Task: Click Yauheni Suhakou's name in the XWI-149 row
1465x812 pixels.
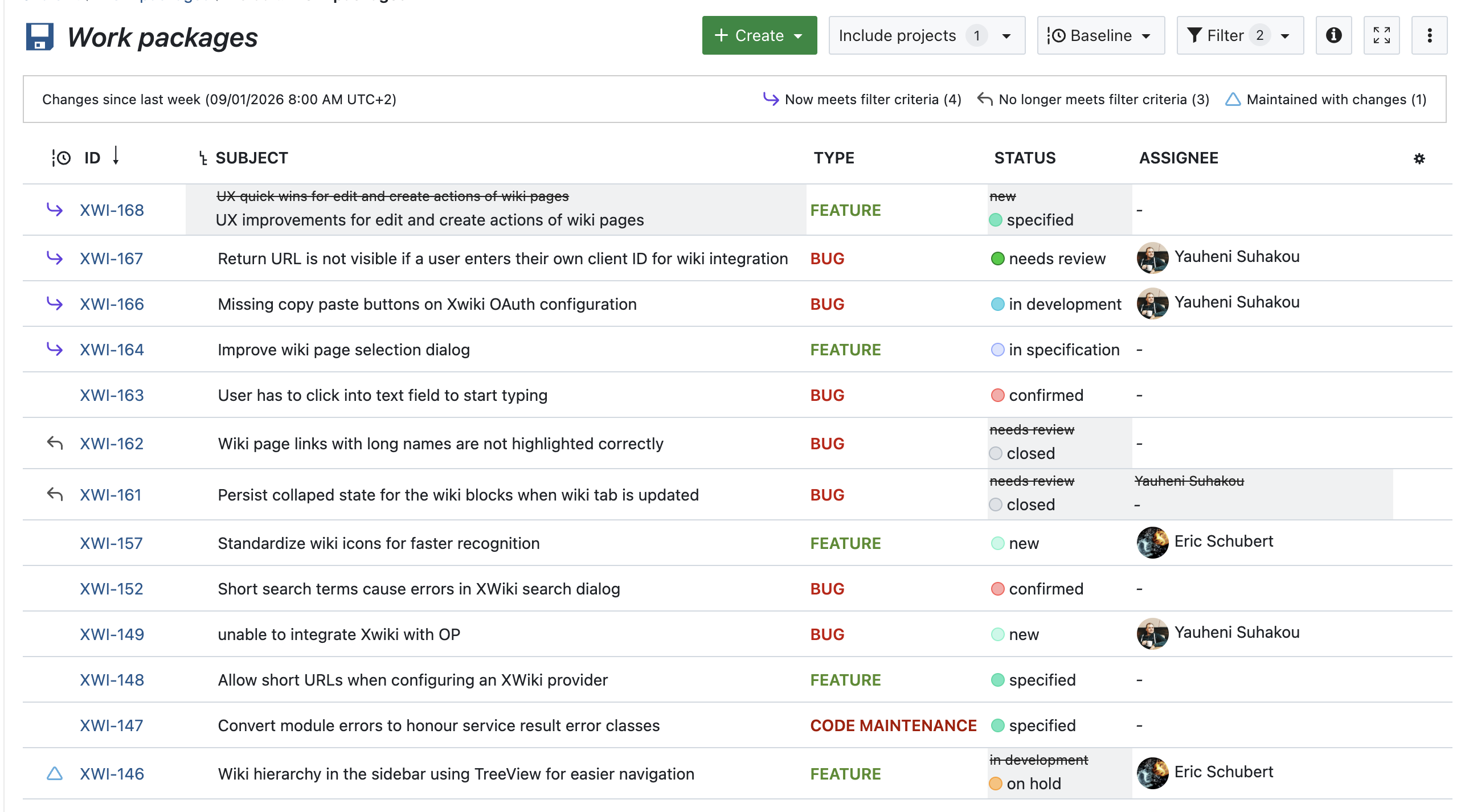Action: pos(1237,632)
